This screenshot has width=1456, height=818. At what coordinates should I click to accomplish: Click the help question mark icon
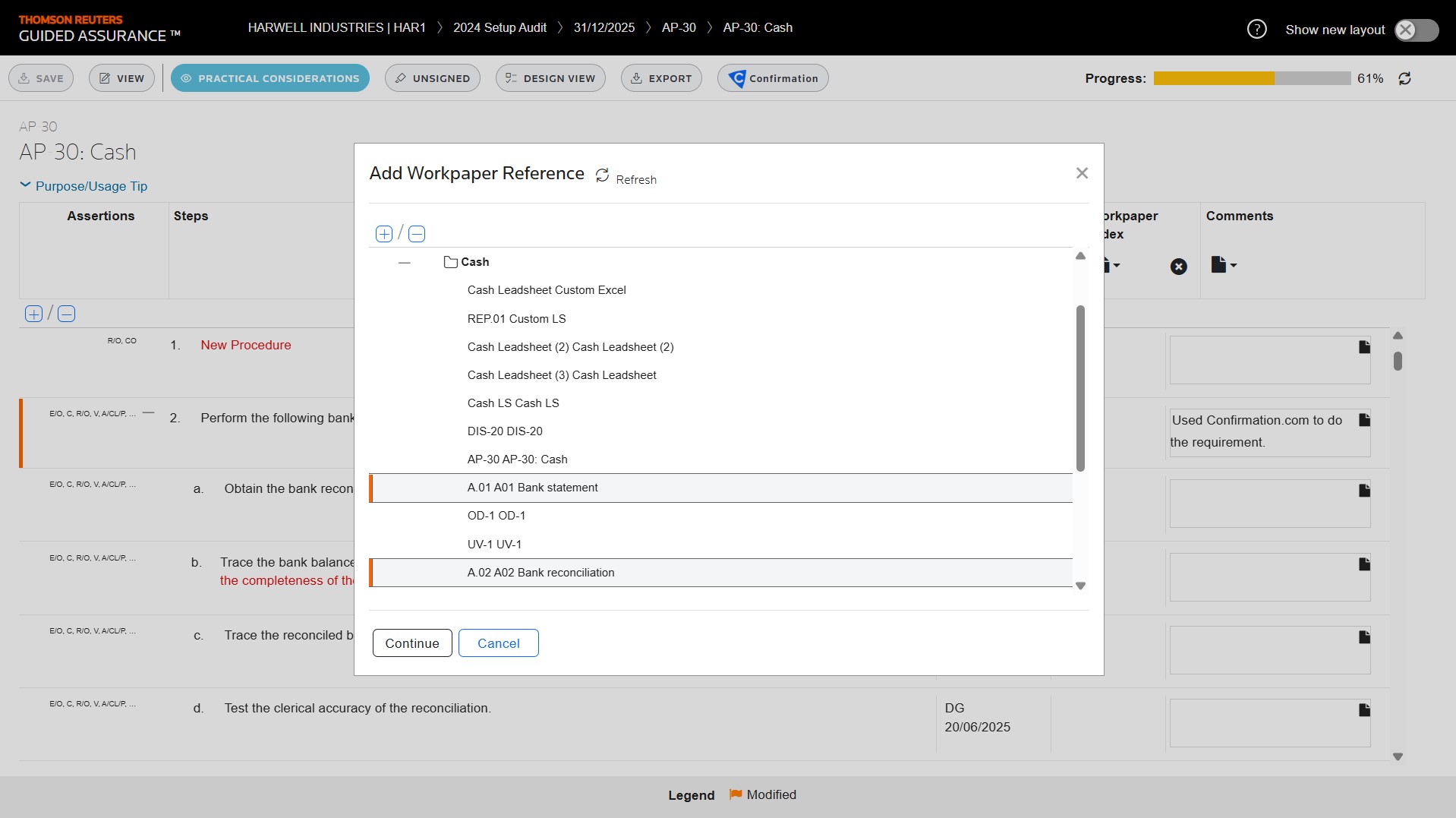(1256, 30)
